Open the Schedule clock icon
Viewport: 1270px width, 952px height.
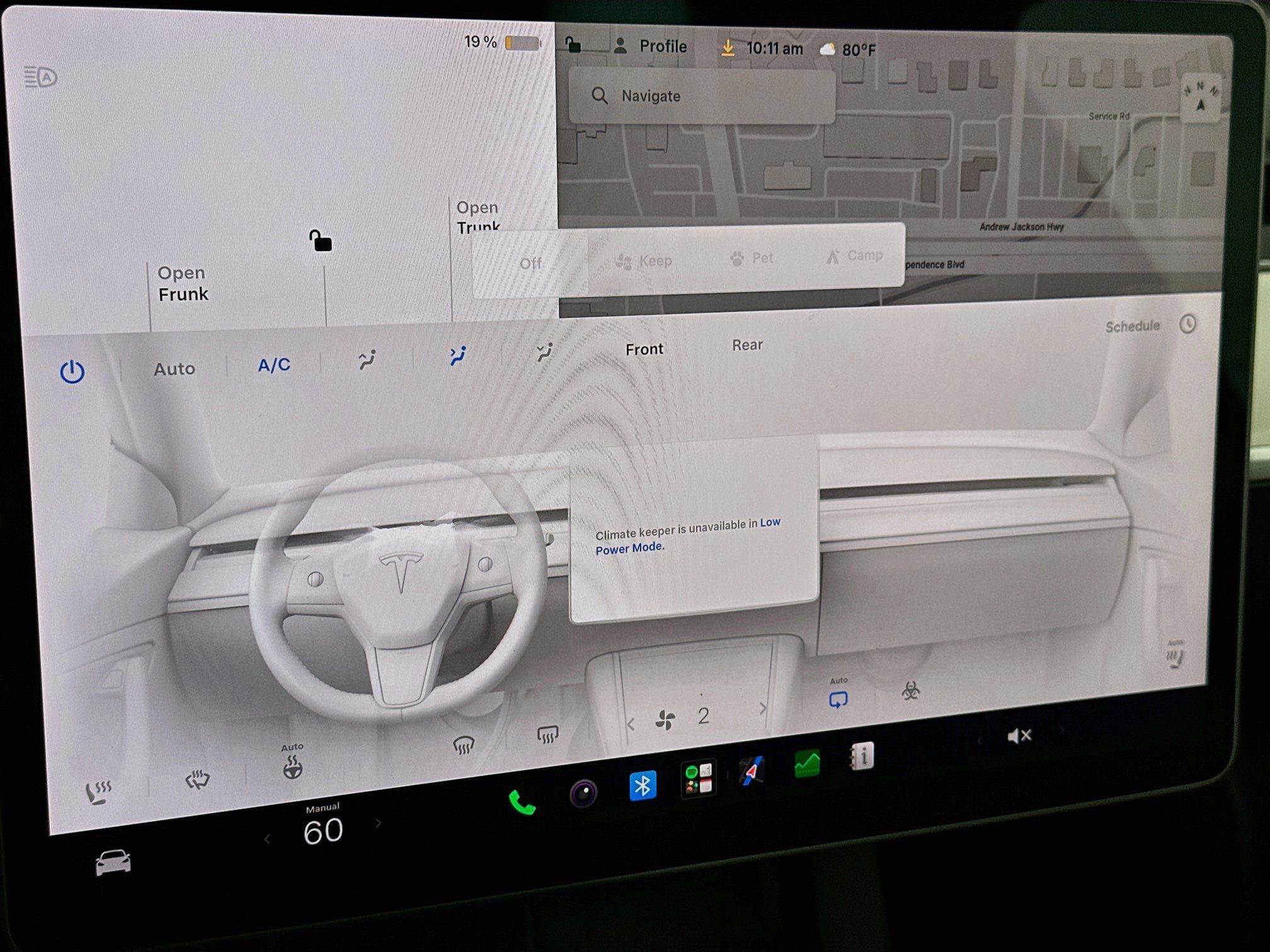1187,324
